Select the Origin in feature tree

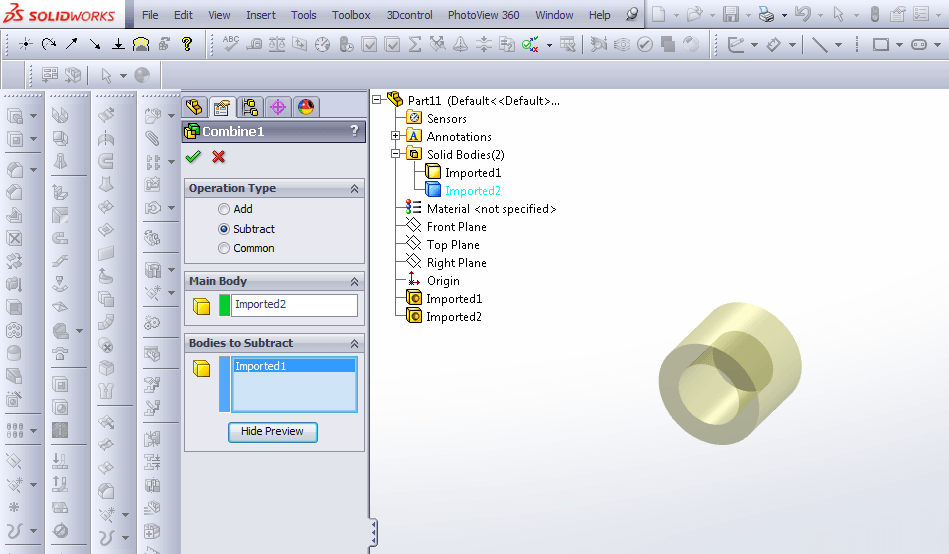click(443, 281)
